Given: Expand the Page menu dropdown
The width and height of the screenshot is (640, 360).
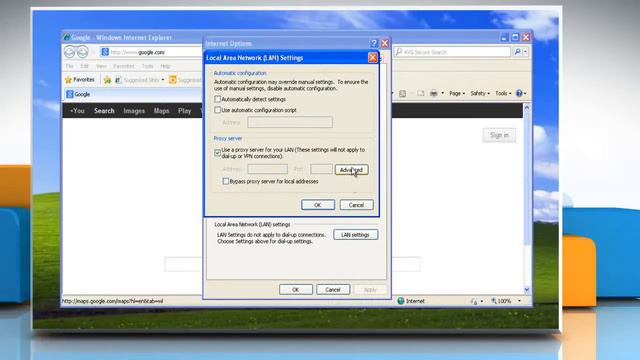Looking at the screenshot, I should [457, 93].
